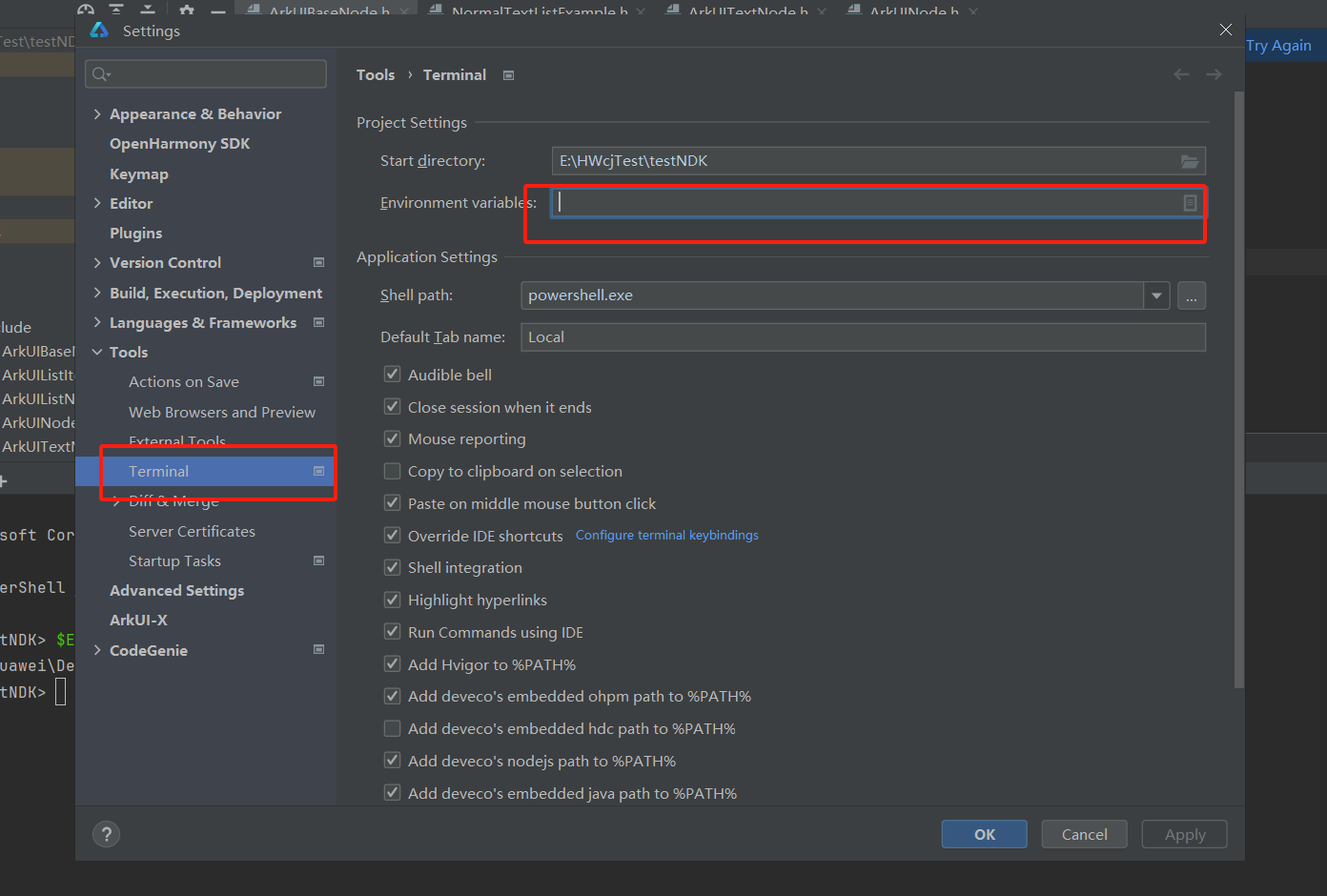This screenshot has width=1327, height=896.
Task: Toggle Close session when it ends
Action: (392, 406)
